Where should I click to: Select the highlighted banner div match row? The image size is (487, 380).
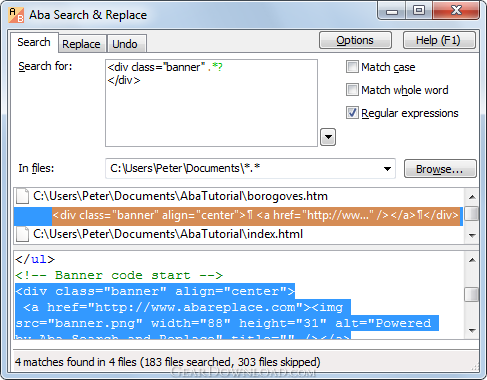coord(238,216)
